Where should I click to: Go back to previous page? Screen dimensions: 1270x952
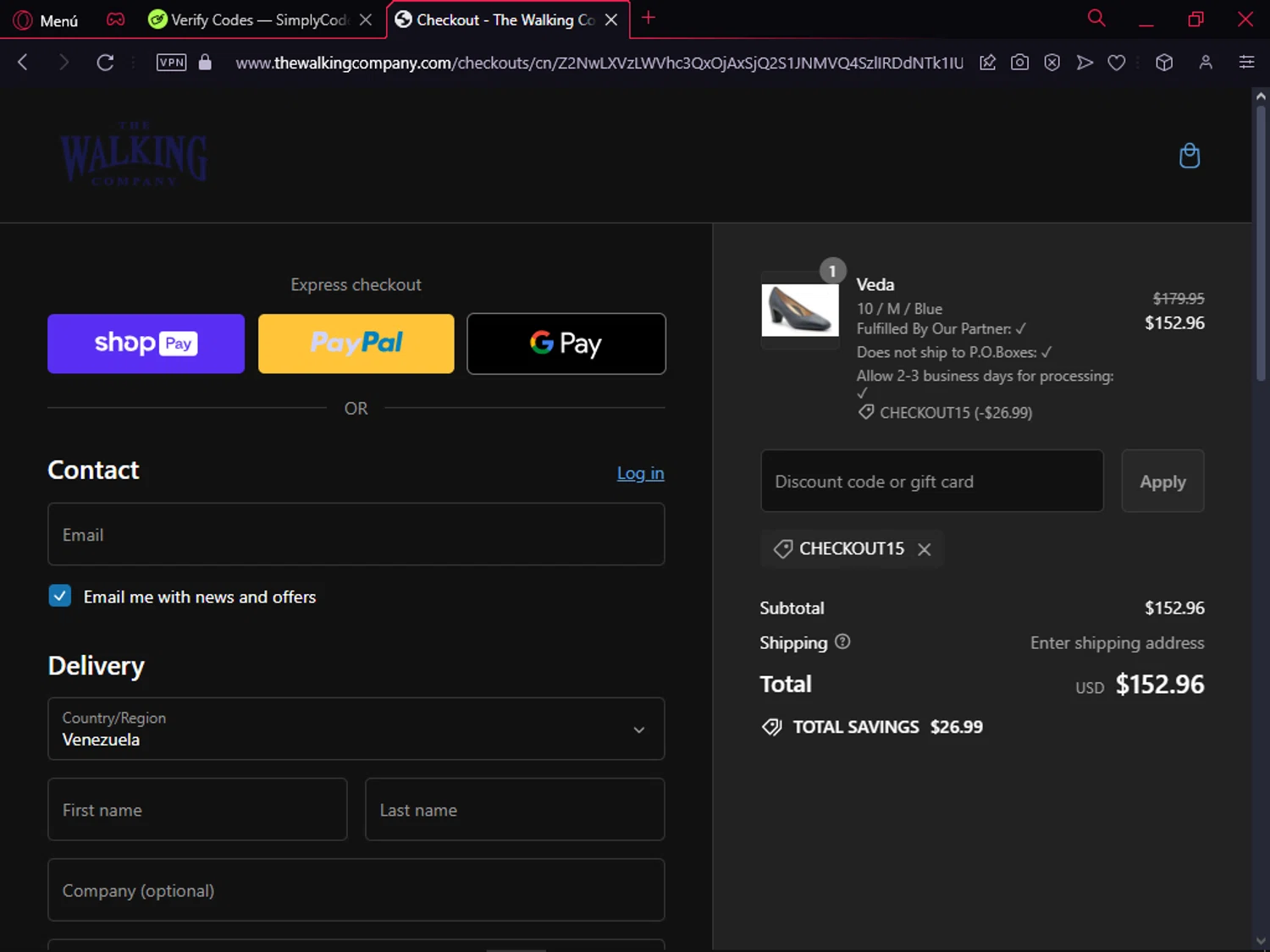point(23,62)
